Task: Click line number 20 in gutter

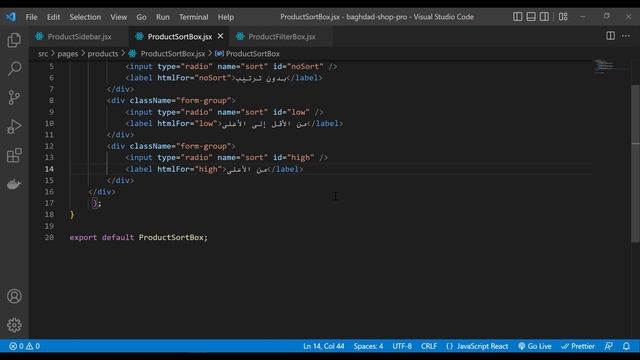Action: pyautogui.click(x=49, y=237)
